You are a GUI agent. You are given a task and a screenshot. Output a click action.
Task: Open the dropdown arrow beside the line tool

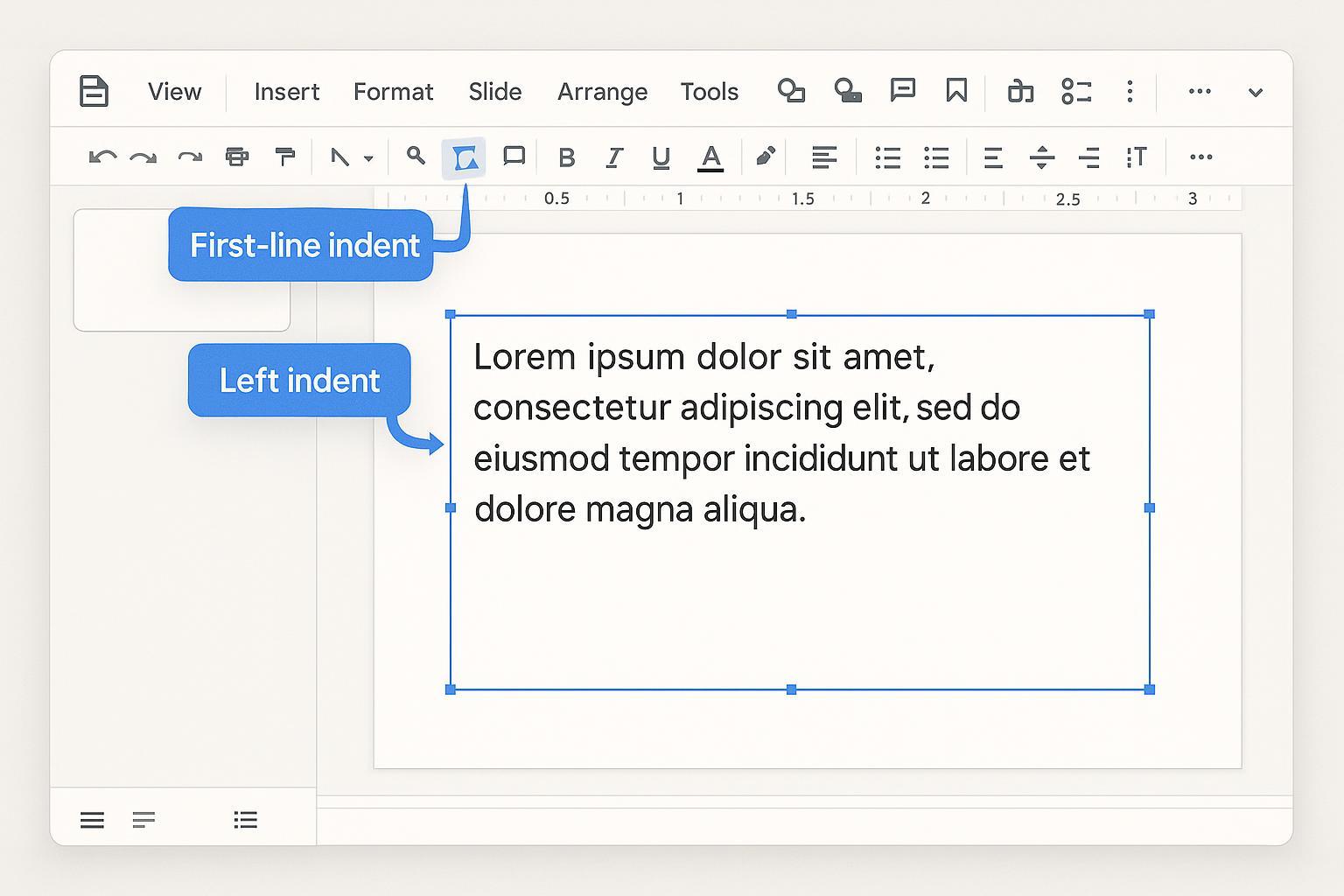[368, 159]
